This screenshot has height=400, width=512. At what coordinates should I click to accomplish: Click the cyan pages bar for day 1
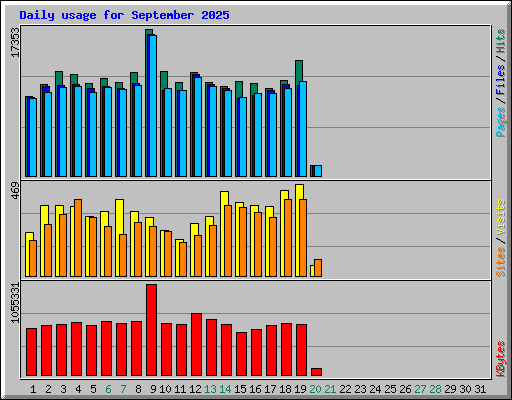33,137
